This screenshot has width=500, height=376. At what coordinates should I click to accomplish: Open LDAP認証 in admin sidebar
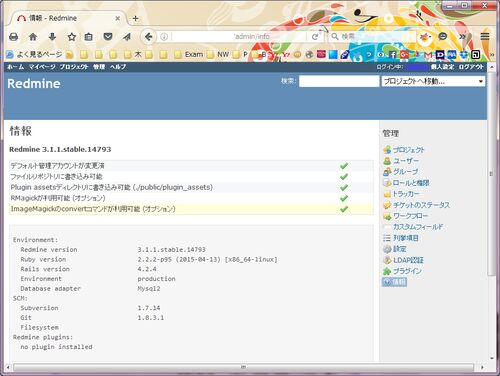(408, 260)
